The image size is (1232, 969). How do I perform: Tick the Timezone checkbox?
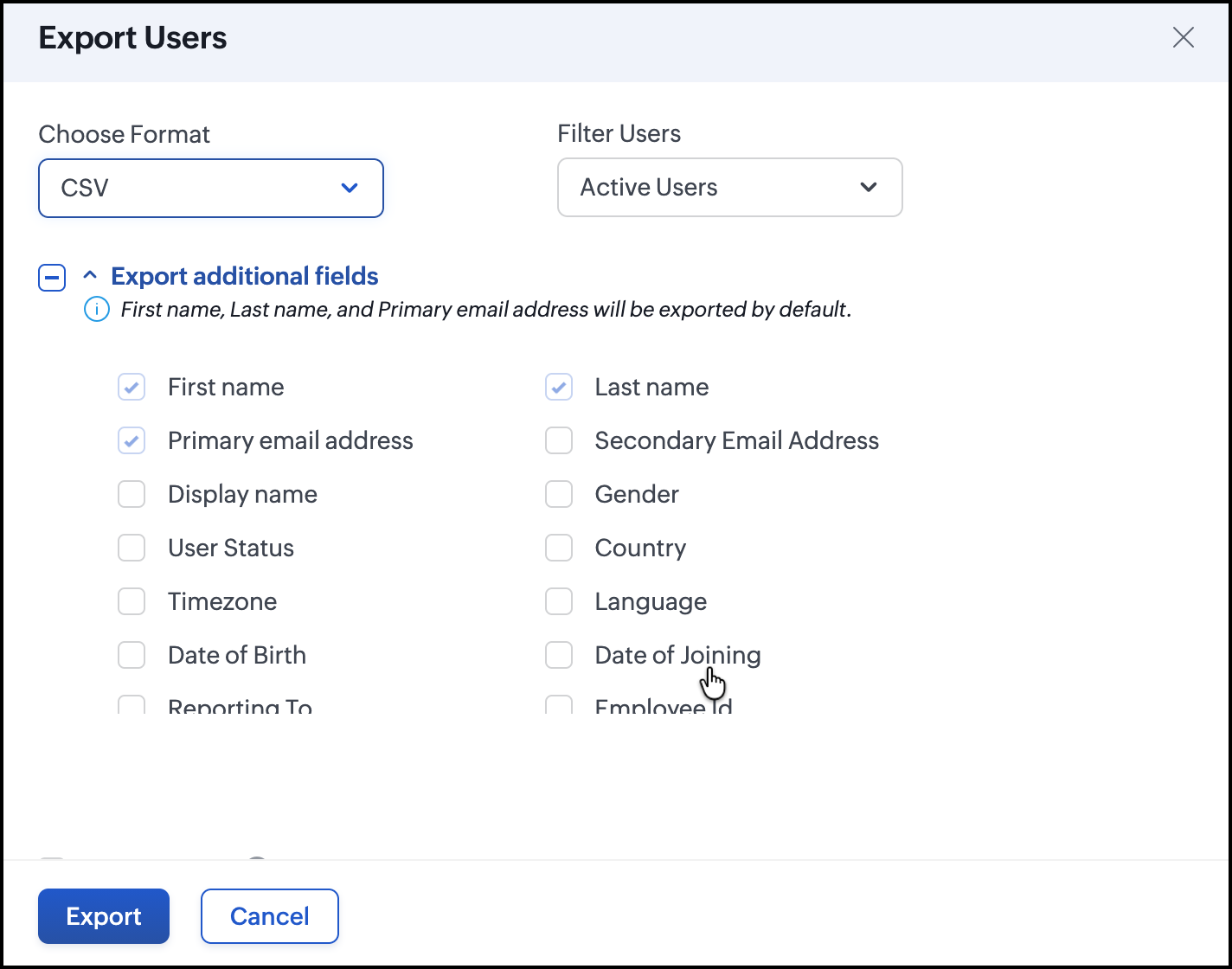(x=132, y=601)
